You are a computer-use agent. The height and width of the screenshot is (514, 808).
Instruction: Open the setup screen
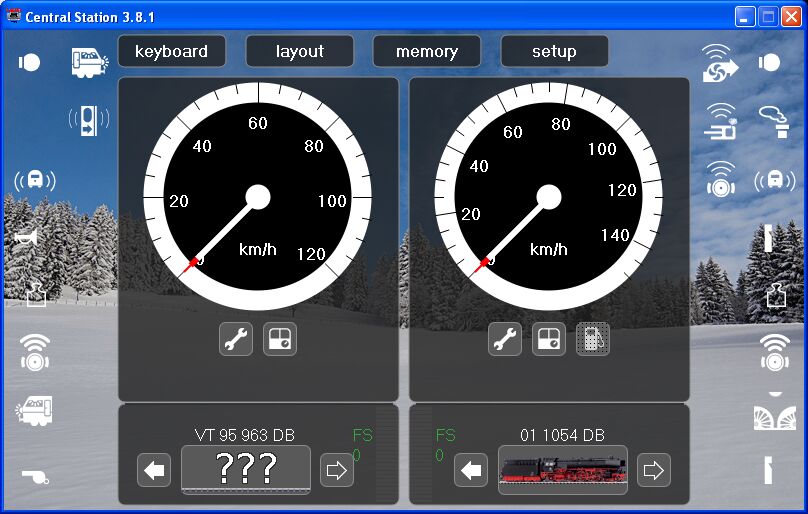click(x=554, y=51)
